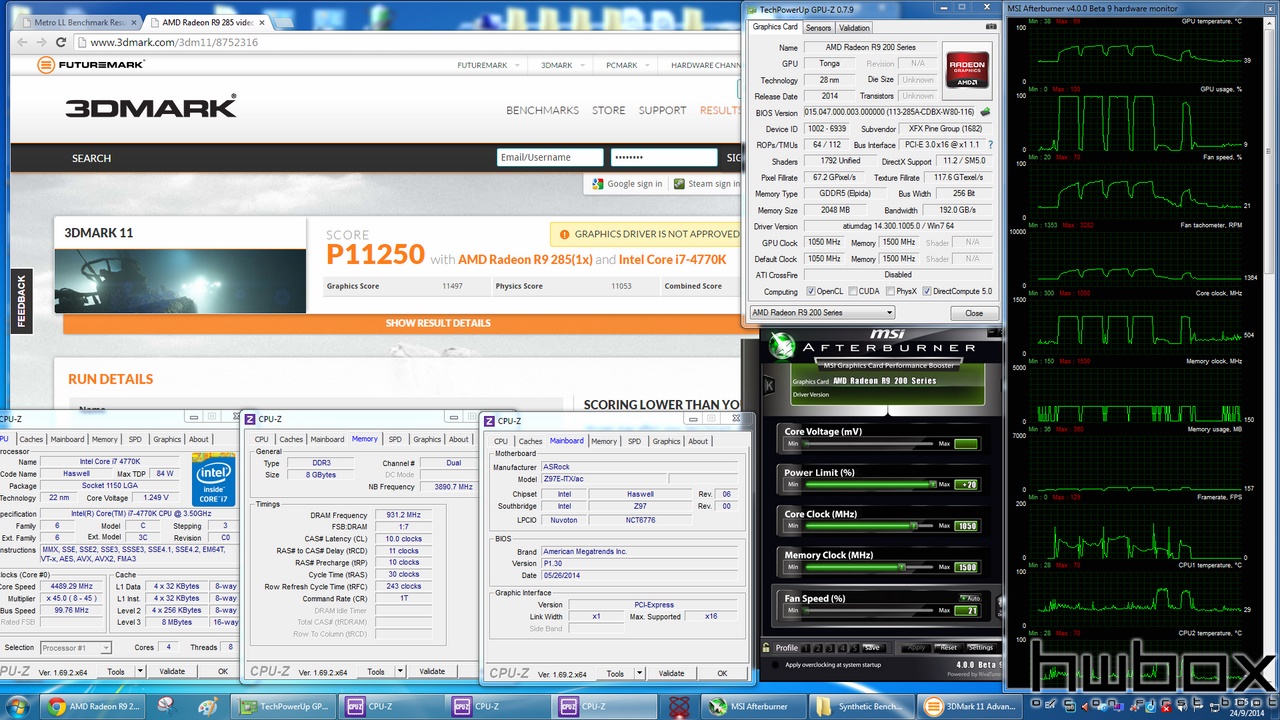Click OK in CPU-Z Mainboard window
Screen dimensions: 1280x720
click(x=722, y=673)
